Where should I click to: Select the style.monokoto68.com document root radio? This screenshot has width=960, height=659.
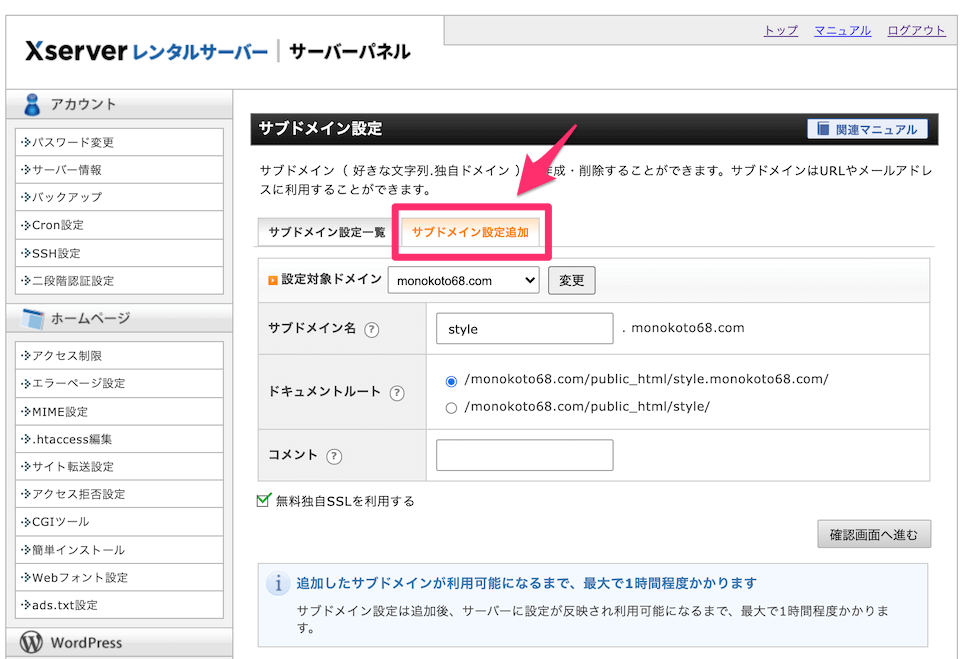pyautogui.click(x=451, y=381)
